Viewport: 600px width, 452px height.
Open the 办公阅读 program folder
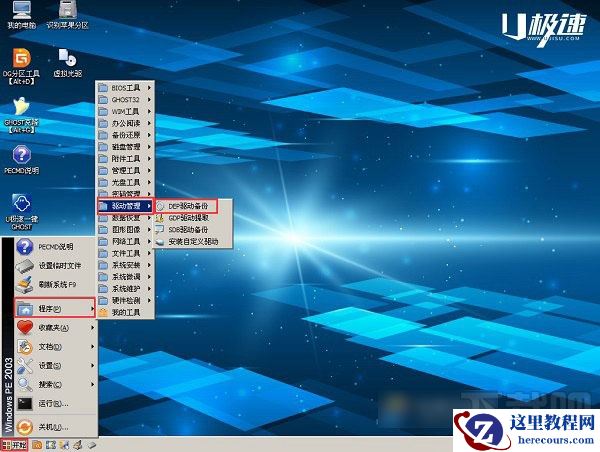[125, 124]
